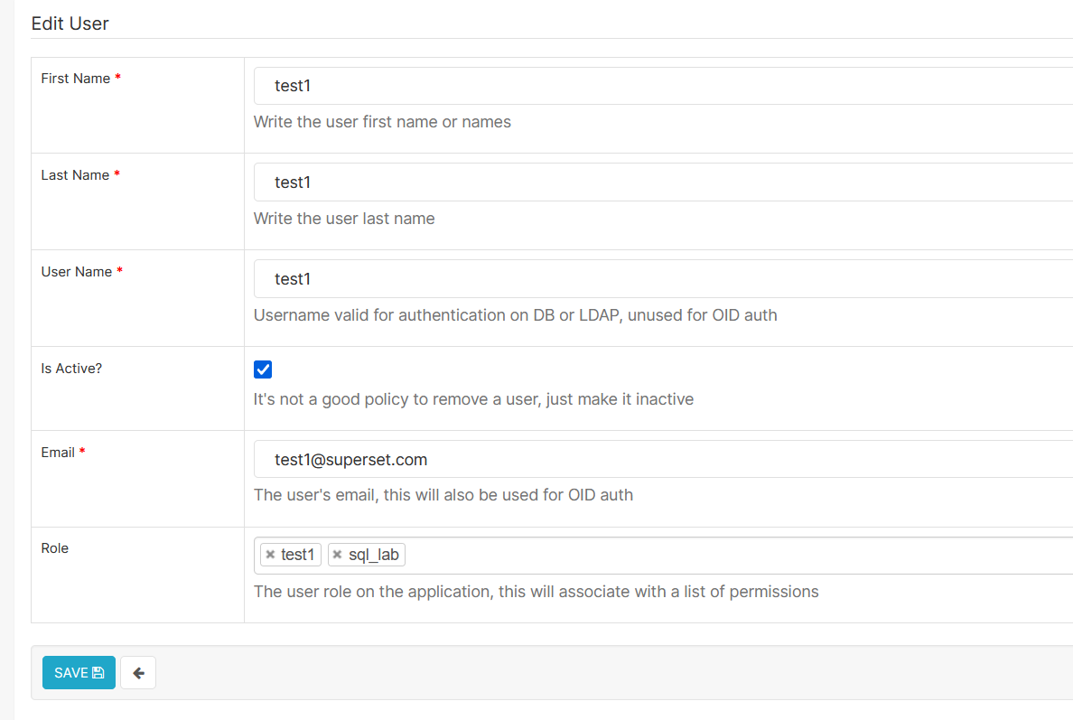1073x720 pixels.
Task: Focus the User Name input field
Action: (660, 279)
